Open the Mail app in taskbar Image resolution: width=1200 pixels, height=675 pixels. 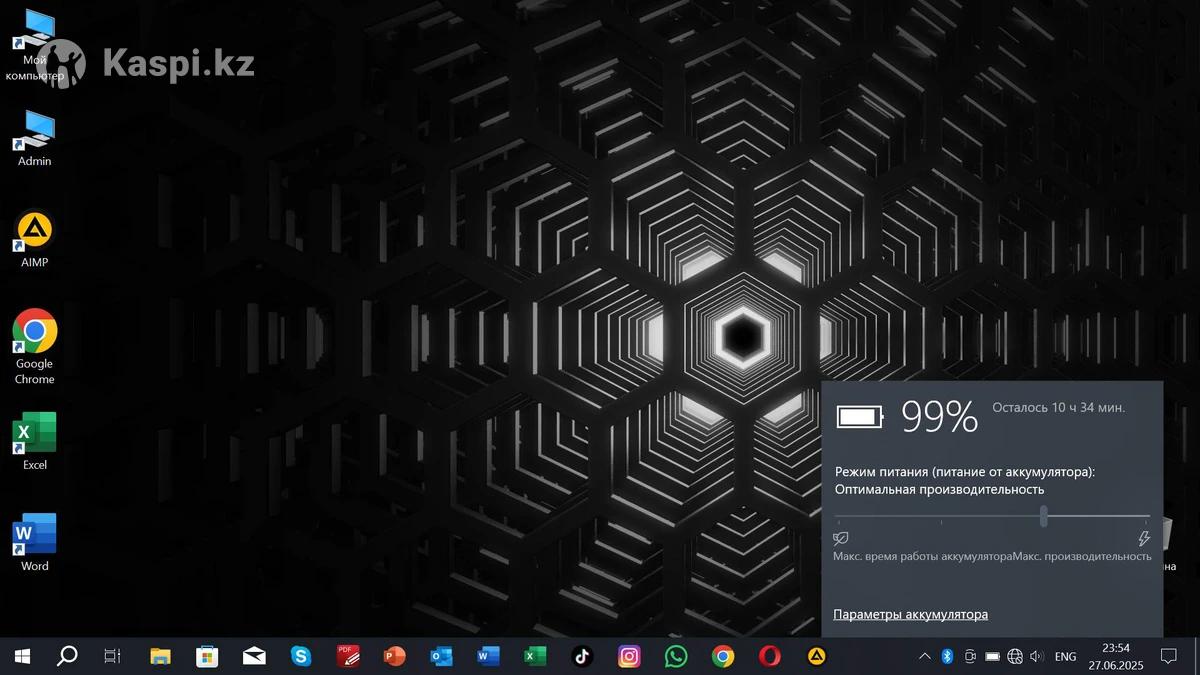[x=254, y=656]
